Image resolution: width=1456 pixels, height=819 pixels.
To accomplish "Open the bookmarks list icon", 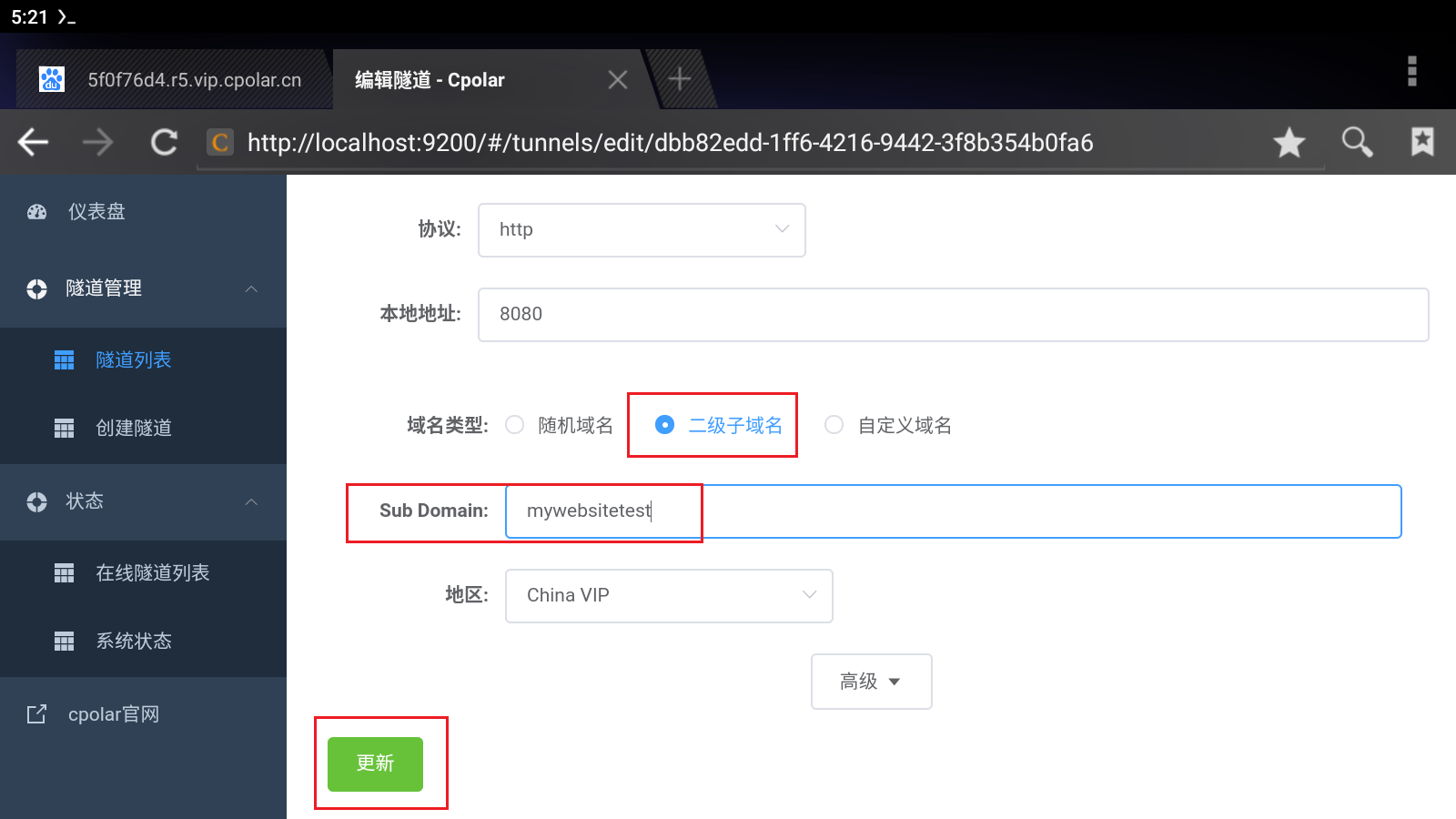I will point(1422,141).
